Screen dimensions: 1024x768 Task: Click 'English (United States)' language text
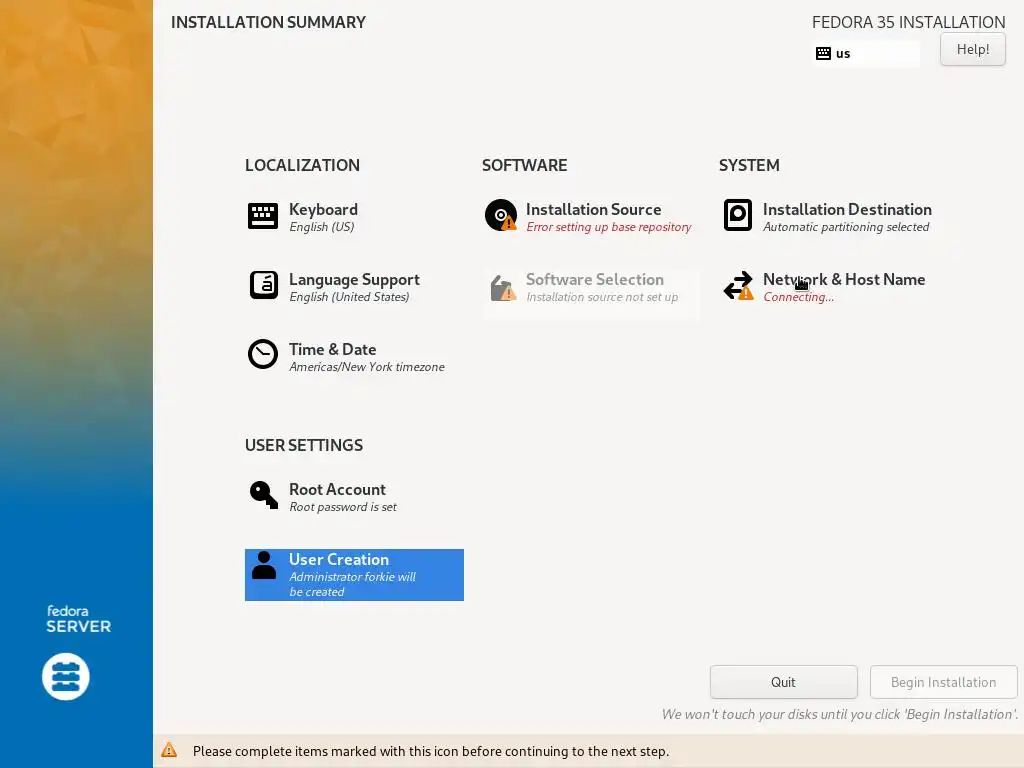tap(349, 297)
